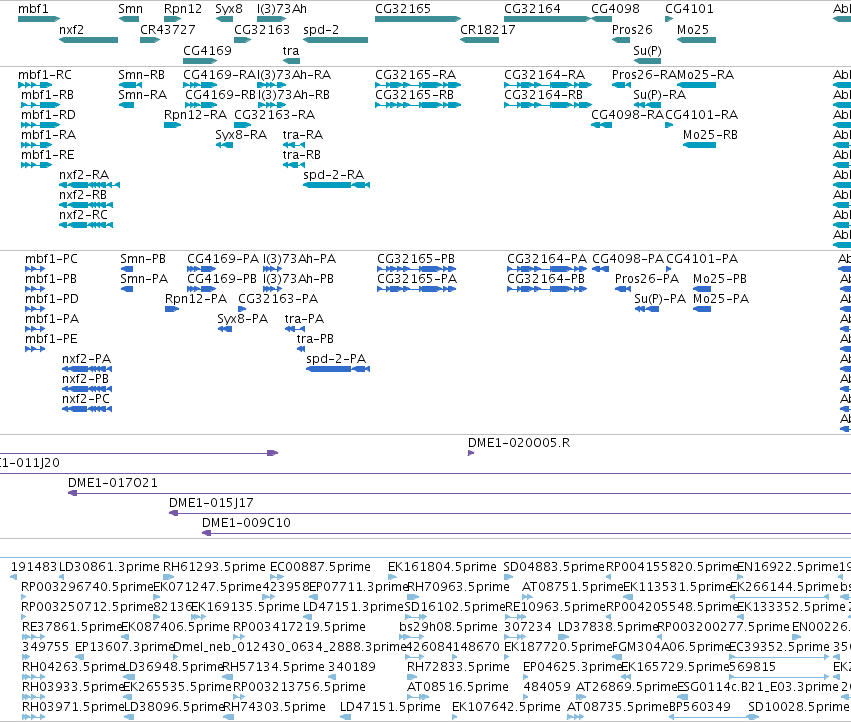
Task: Click the CG4101 gene label
Action: click(x=689, y=9)
